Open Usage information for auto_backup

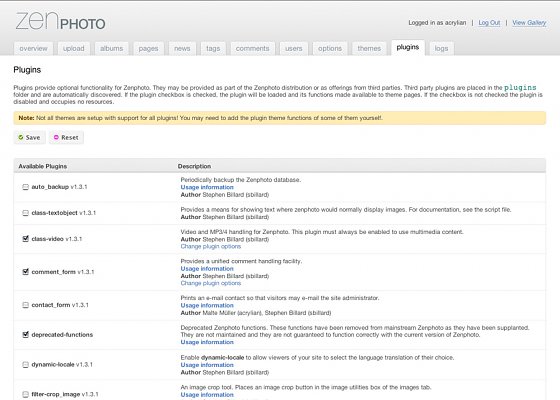click(x=207, y=187)
